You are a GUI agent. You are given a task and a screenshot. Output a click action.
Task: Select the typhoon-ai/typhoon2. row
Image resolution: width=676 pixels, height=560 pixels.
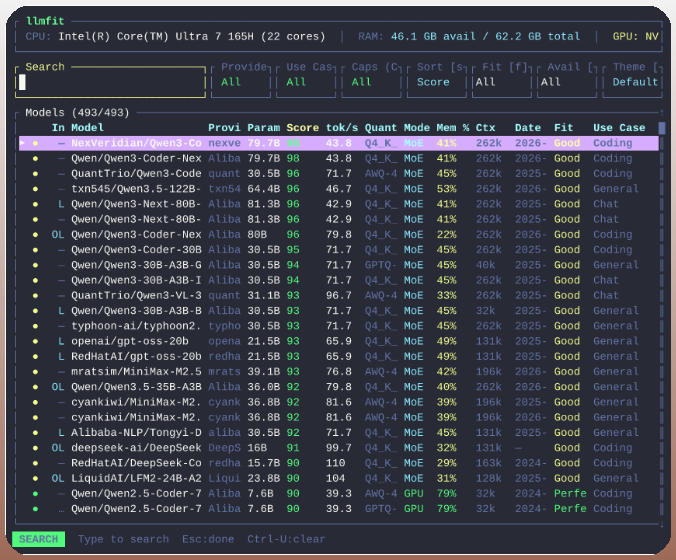pos(339,326)
